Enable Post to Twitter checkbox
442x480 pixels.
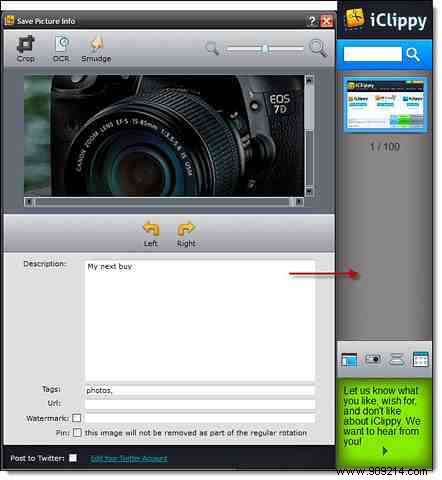73,458
